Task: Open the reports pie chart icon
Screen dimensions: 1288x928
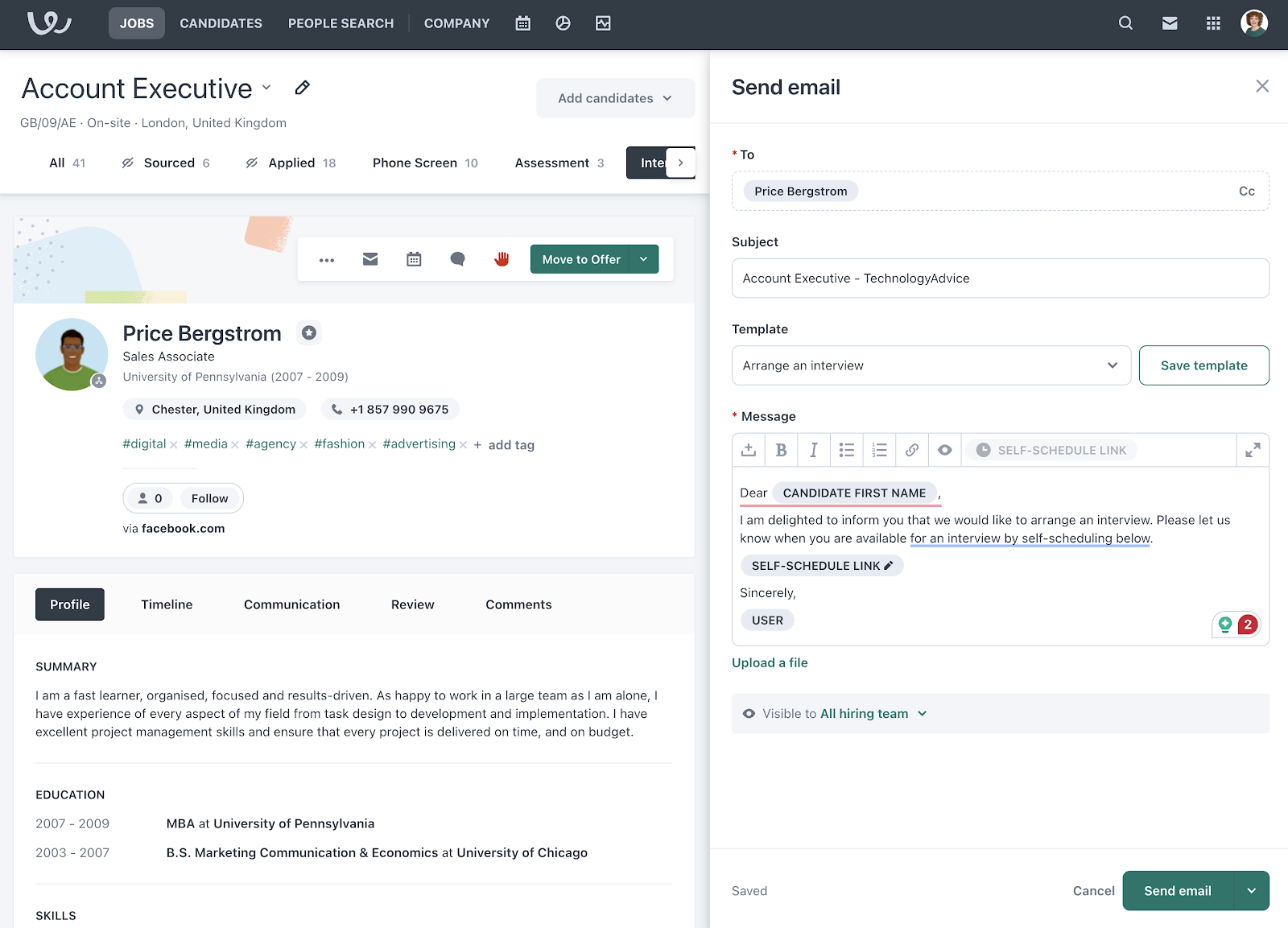Action: [563, 23]
